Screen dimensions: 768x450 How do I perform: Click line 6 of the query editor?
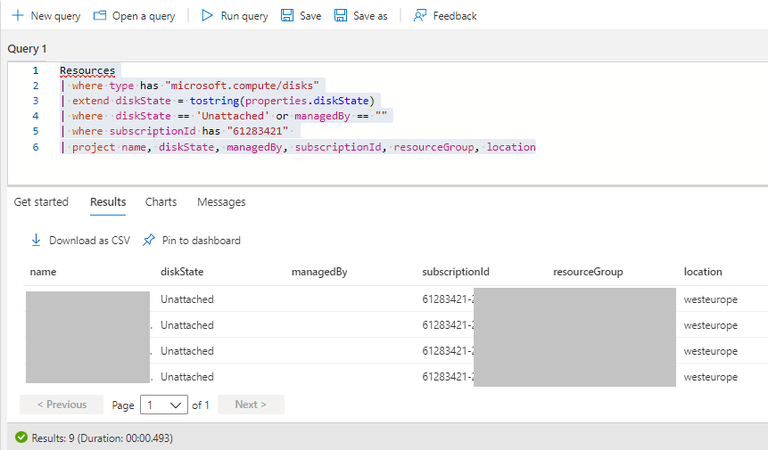[x=300, y=148]
